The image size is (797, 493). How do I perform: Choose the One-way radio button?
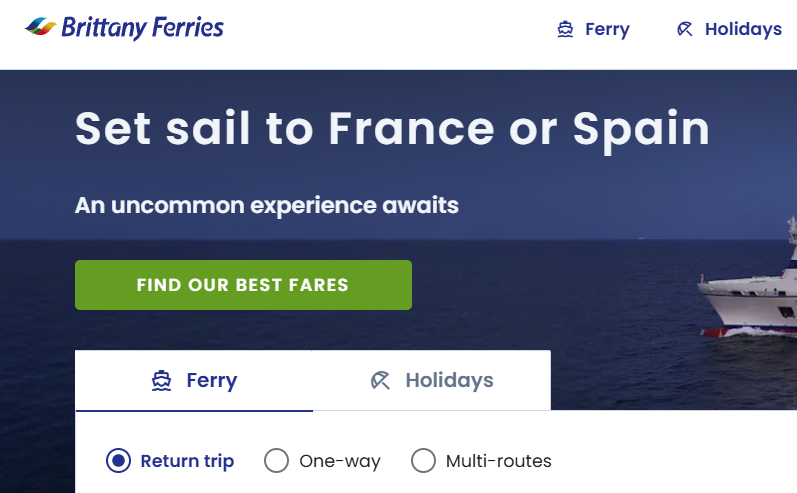point(276,461)
